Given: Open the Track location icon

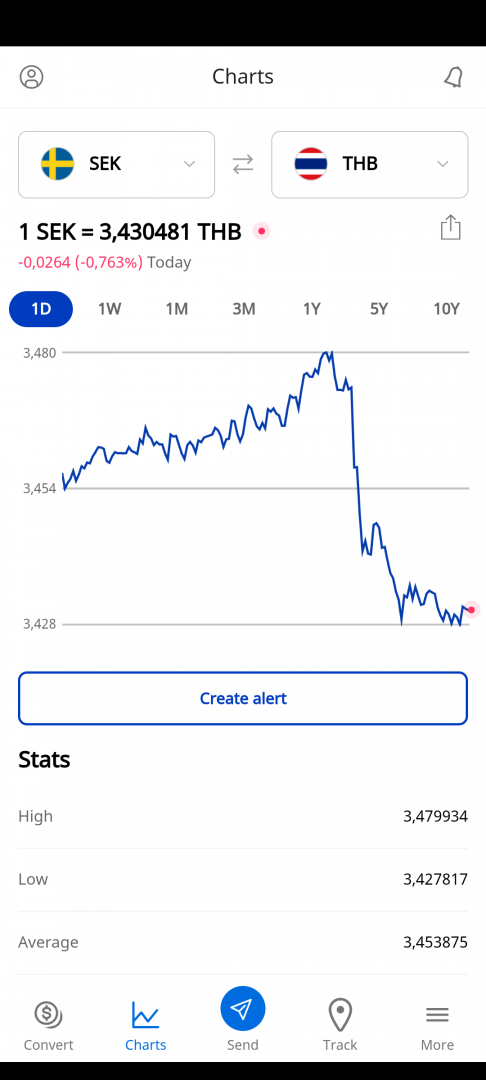Looking at the screenshot, I should tap(340, 1015).
